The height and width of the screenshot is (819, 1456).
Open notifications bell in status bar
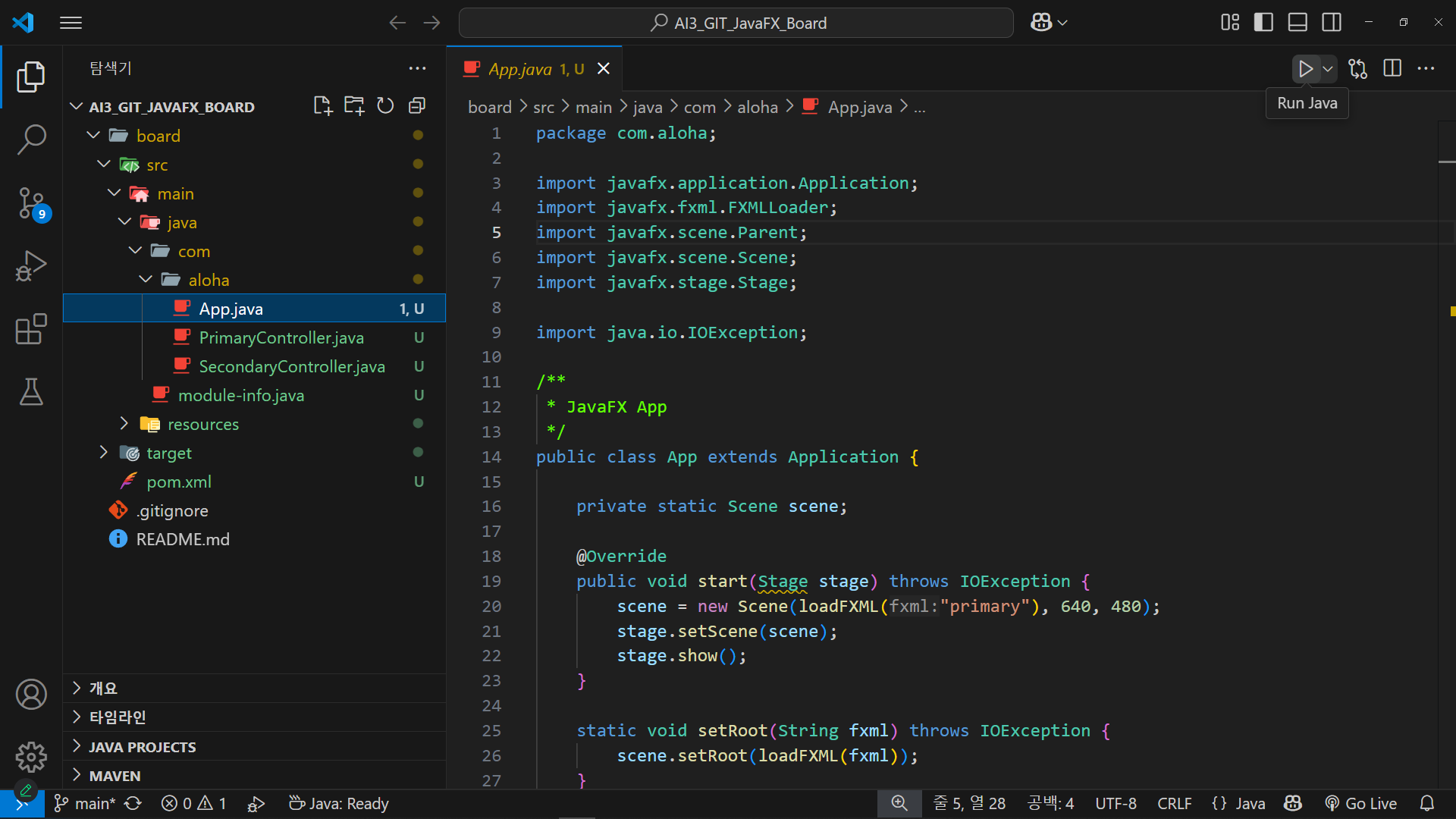tap(1426, 804)
